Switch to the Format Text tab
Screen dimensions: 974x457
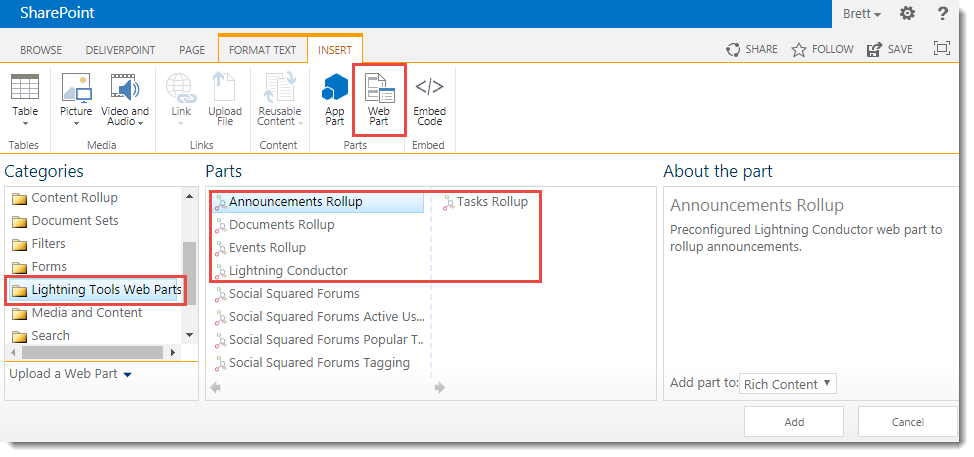point(262,50)
